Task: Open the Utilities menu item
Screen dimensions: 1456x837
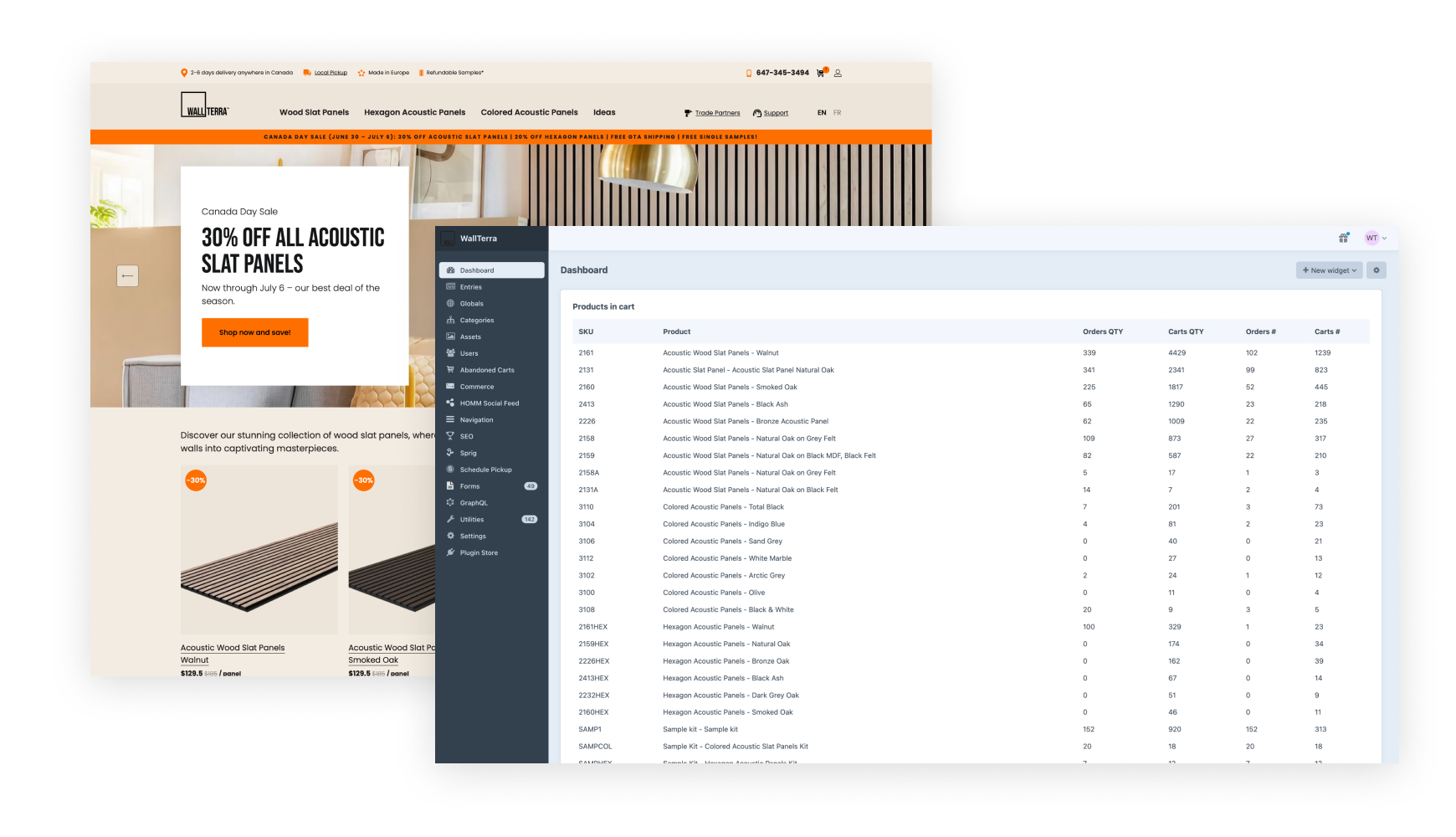Action: click(x=491, y=519)
